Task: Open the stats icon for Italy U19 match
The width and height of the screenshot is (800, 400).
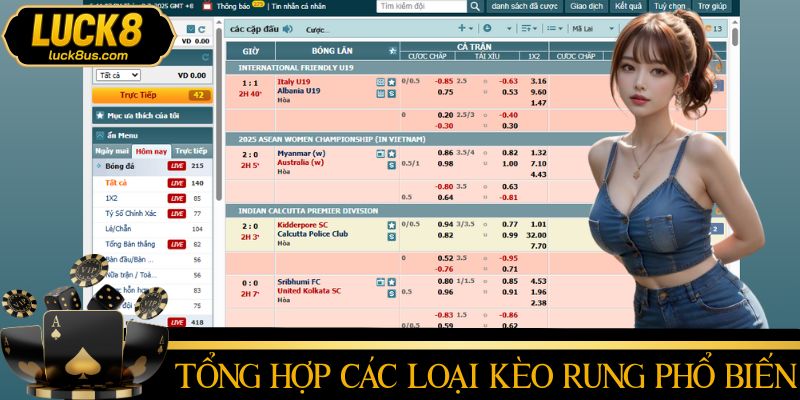Action: [380, 80]
